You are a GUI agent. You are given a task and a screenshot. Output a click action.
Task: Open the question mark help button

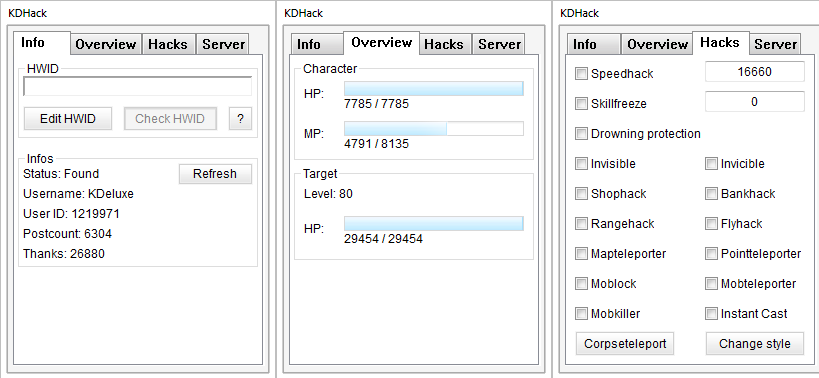[x=240, y=119]
